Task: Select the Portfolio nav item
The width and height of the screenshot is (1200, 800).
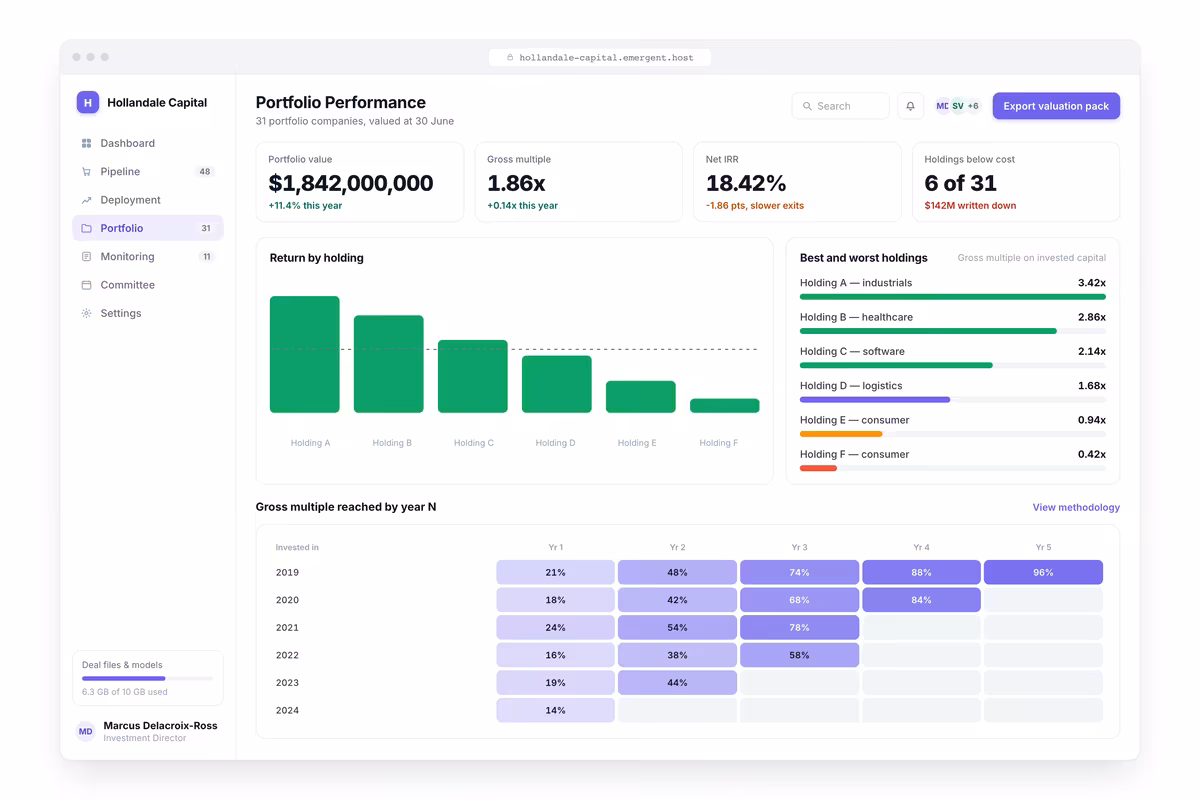Action: 148,228
